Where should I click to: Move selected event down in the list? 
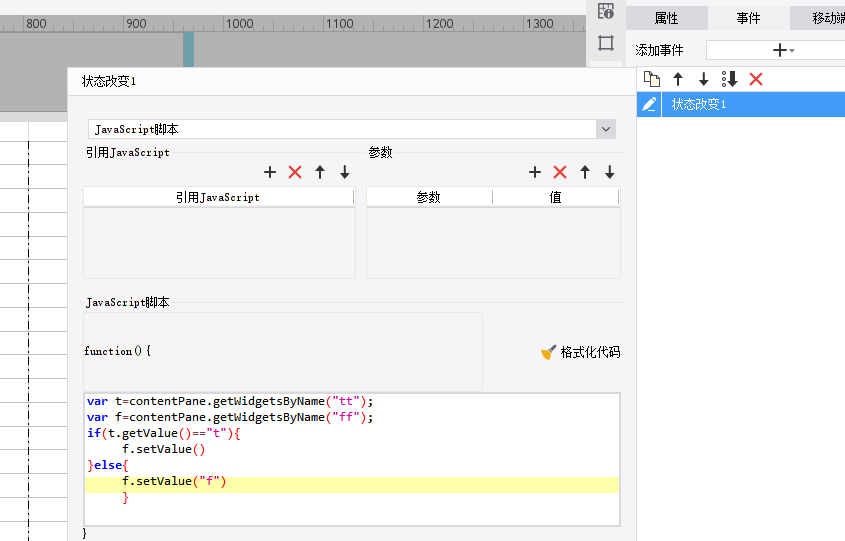(x=704, y=79)
